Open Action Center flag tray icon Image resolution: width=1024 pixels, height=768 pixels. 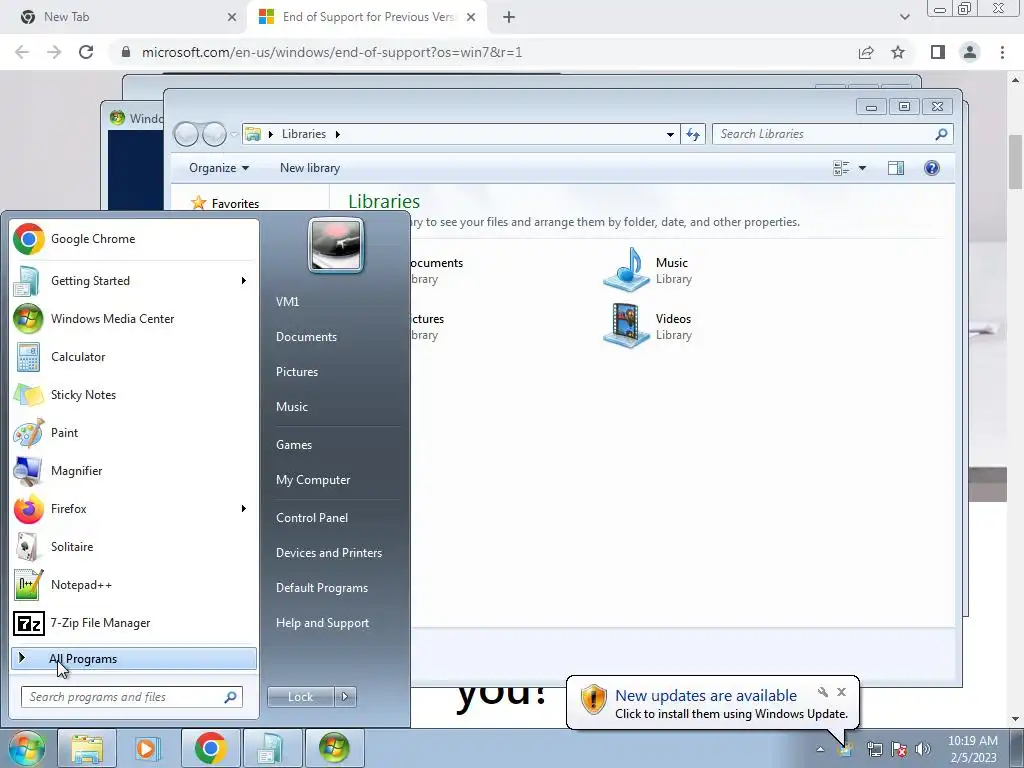click(899, 750)
